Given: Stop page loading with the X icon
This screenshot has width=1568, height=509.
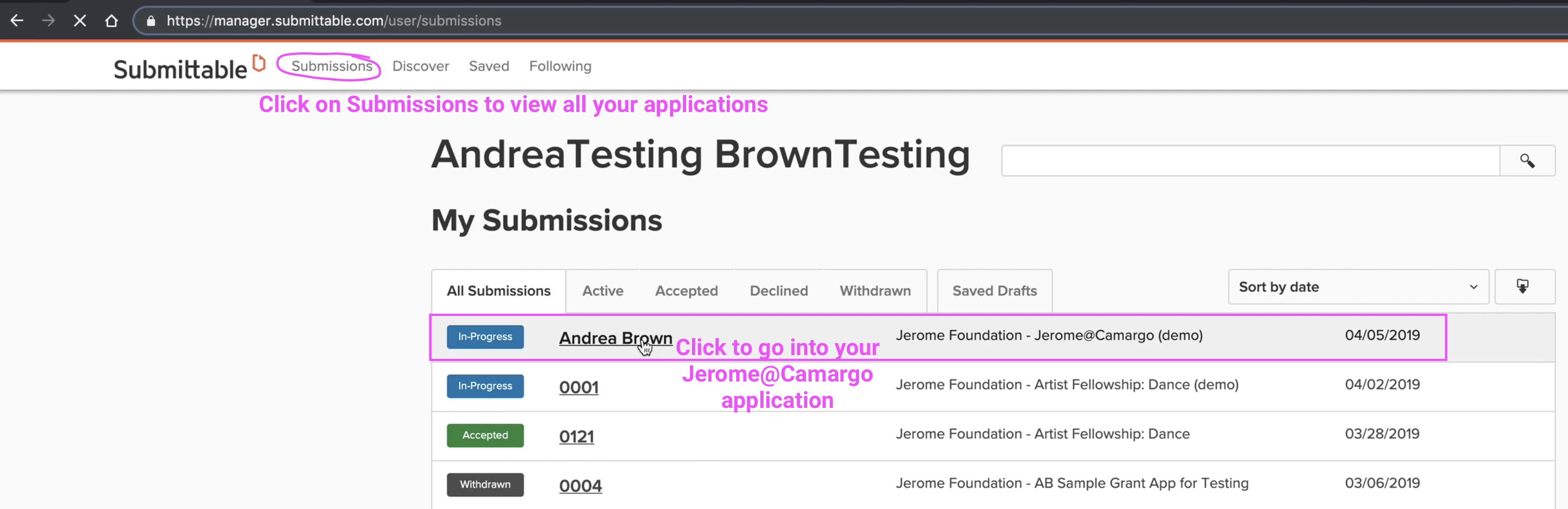Looking at the screenshot, I should pyautogui.click(x=80, y=20).
